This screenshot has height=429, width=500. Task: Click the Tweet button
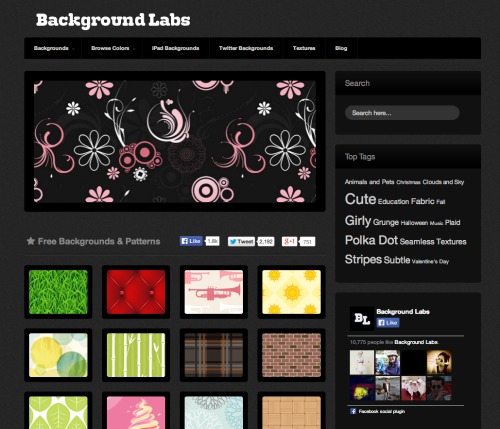[x=242, y=241]
